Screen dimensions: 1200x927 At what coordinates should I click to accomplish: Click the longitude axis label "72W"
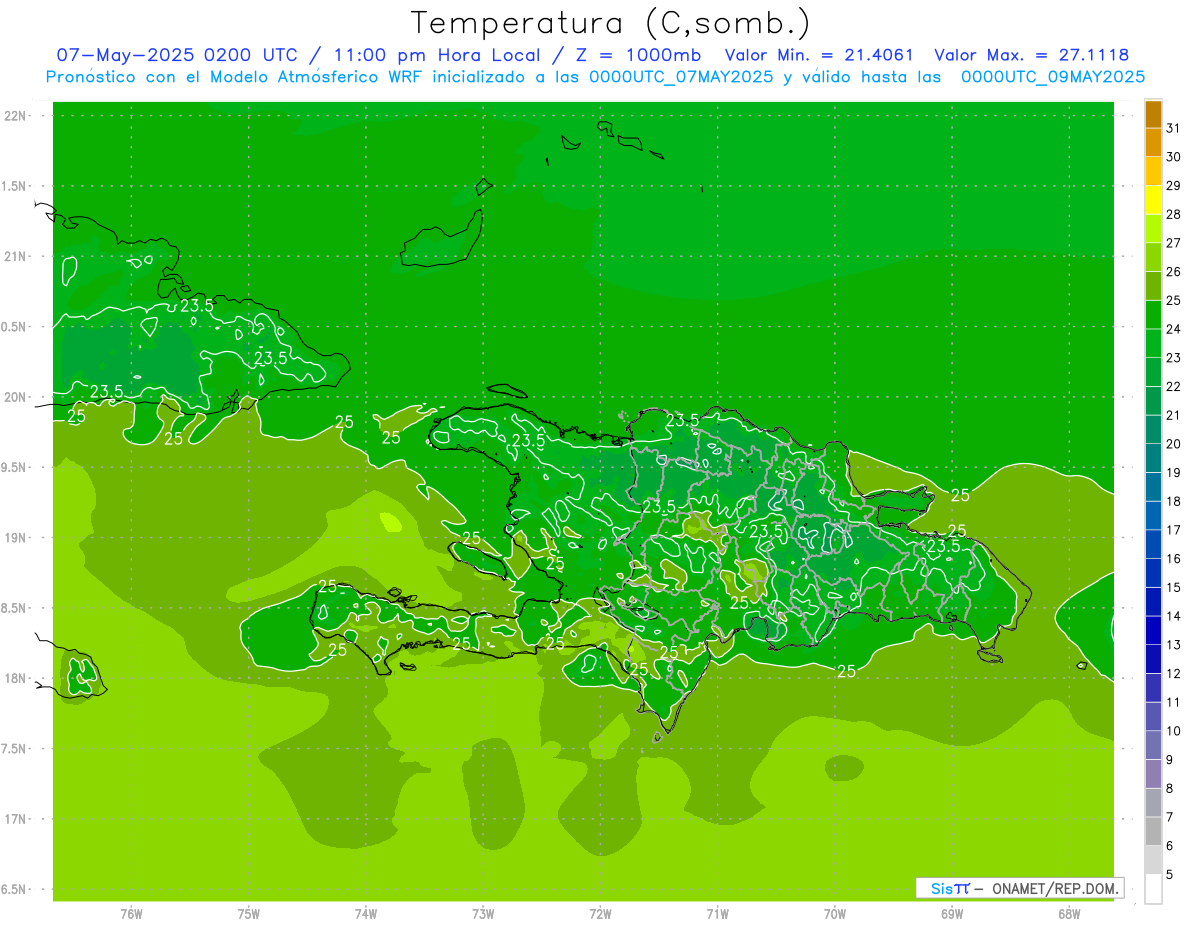point(601,914)
